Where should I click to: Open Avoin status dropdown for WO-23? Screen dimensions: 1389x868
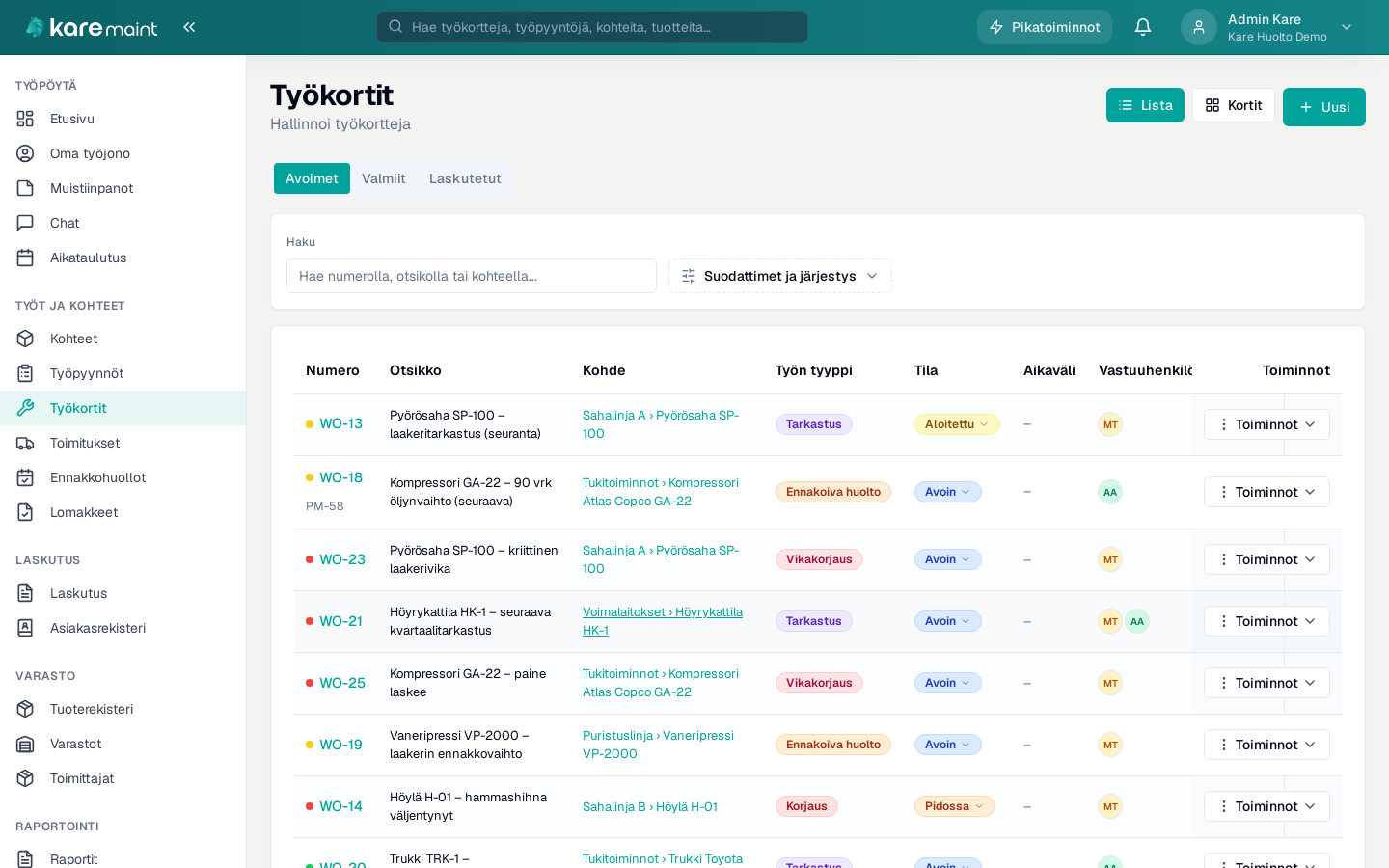(948, 559)
